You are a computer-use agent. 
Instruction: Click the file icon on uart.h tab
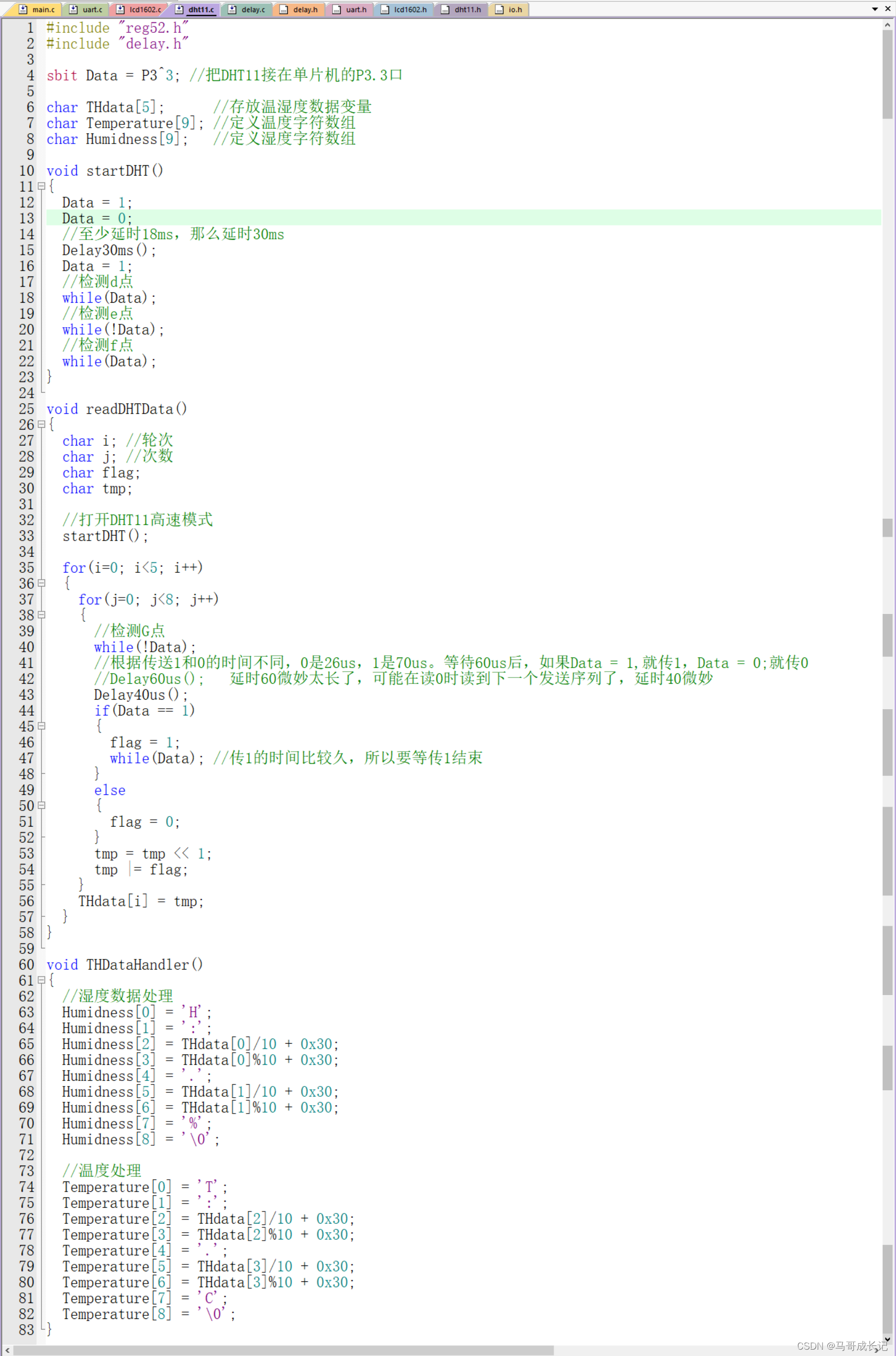click(337, 9)
